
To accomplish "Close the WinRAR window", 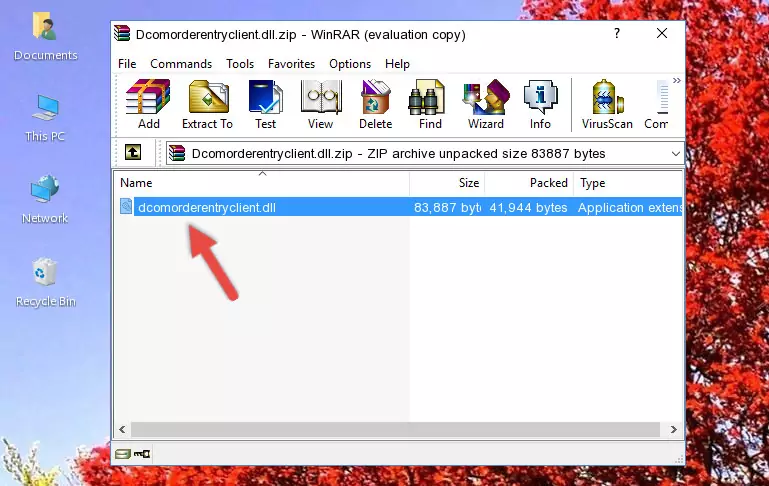I will coord(662,33).
